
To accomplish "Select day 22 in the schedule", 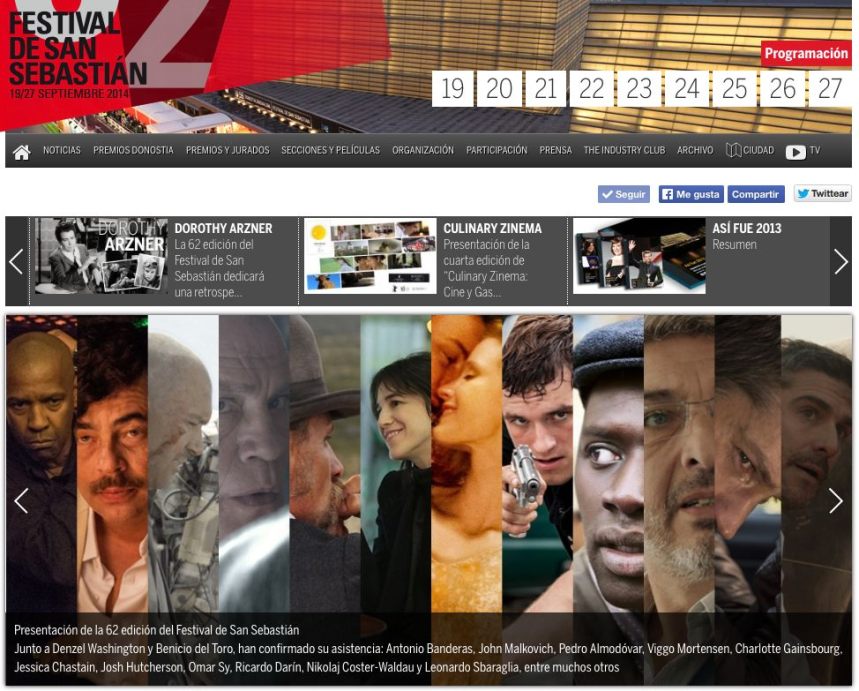I will (592, 89).
